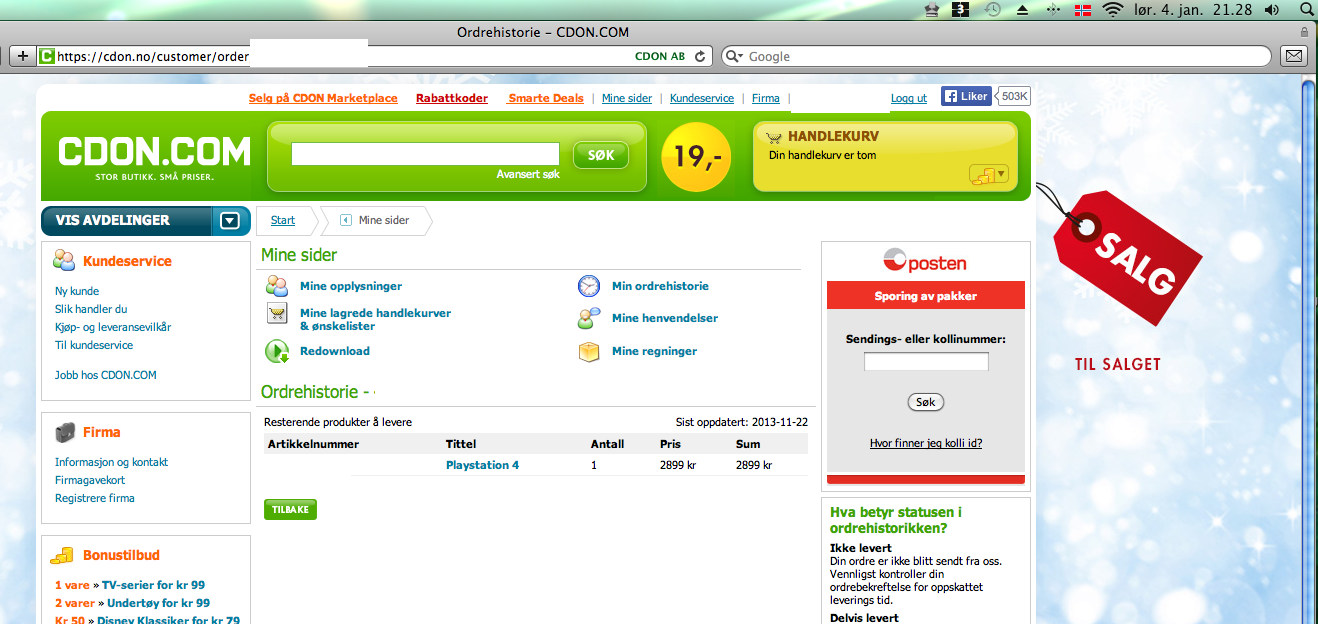Open Informasjon og kontakt link
Screen dimensions: 1318x624
111,462
